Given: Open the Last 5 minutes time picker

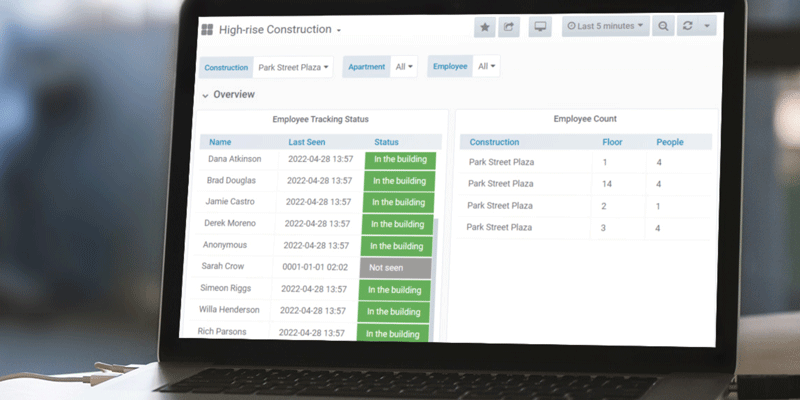Looking at the screenshot, I should click(606, 26).
